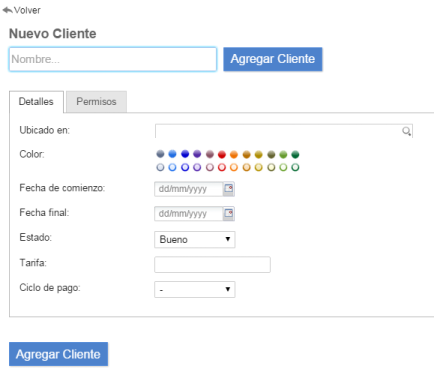The image size is (434, 378).
Task: Focus the Nombre text field
Action: tap(113, 59)
